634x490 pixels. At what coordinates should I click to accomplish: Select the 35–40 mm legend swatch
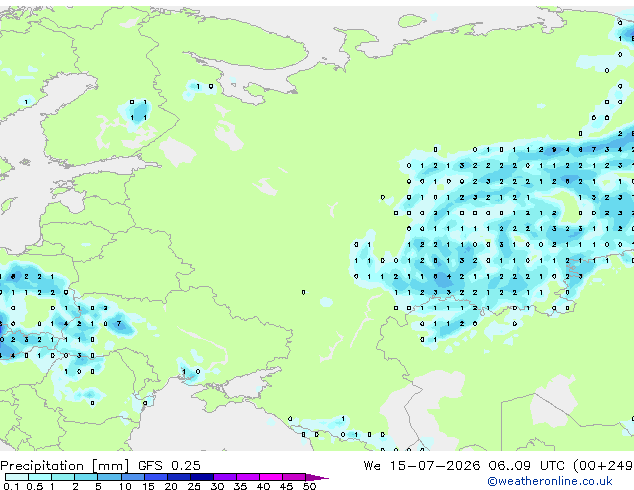point(247,477)
